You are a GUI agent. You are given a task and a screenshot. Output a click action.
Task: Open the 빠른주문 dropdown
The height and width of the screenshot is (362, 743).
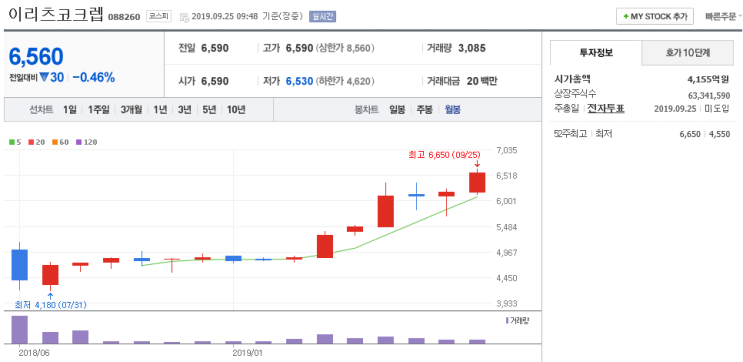(x=724, y=16)
